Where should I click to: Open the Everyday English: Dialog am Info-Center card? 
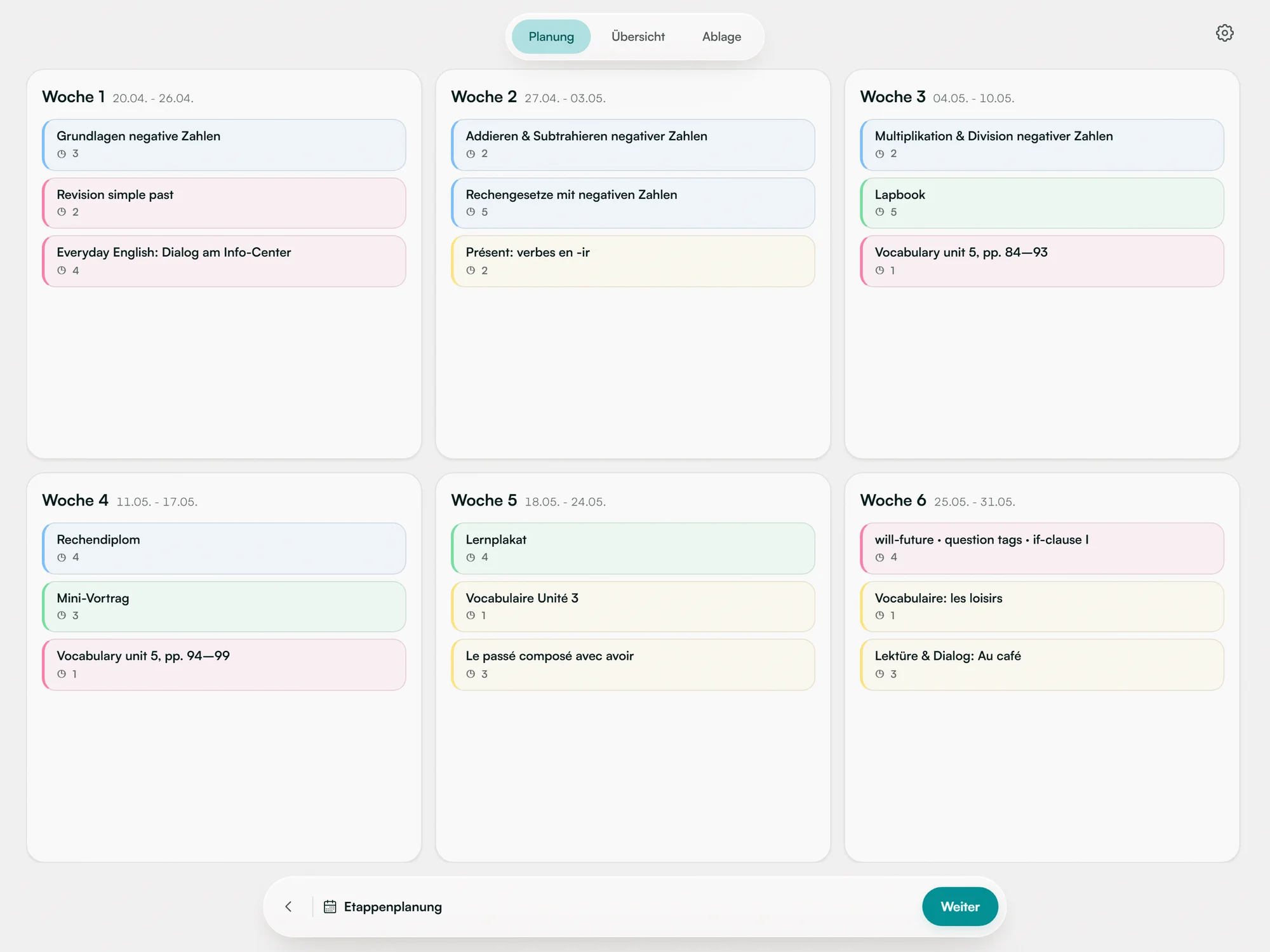[224, 261]
